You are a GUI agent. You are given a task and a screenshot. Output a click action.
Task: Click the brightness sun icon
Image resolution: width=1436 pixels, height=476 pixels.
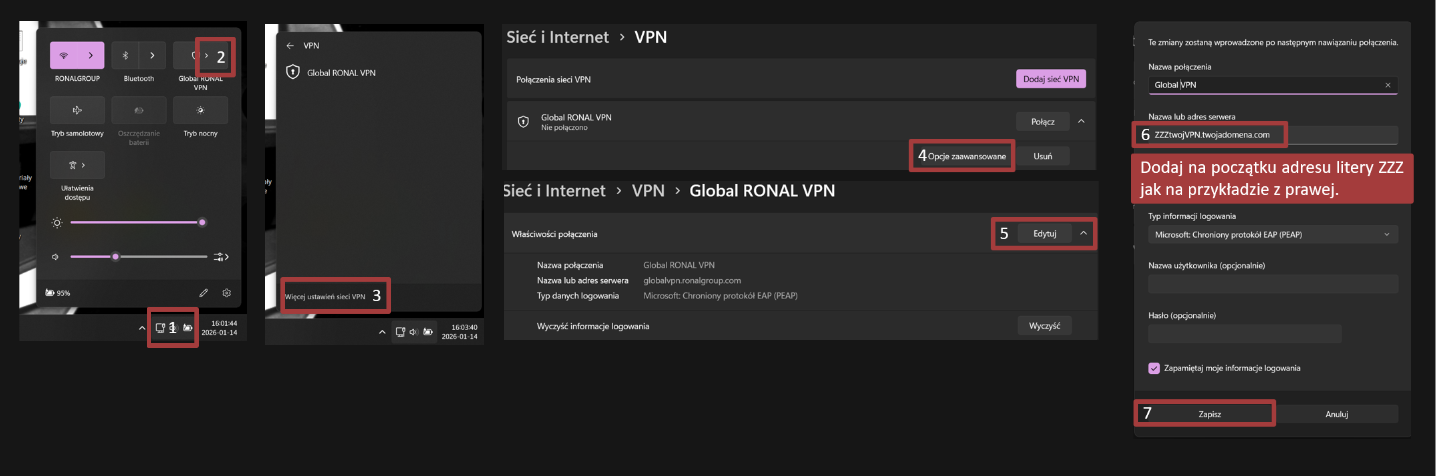[x=56, y=222]
